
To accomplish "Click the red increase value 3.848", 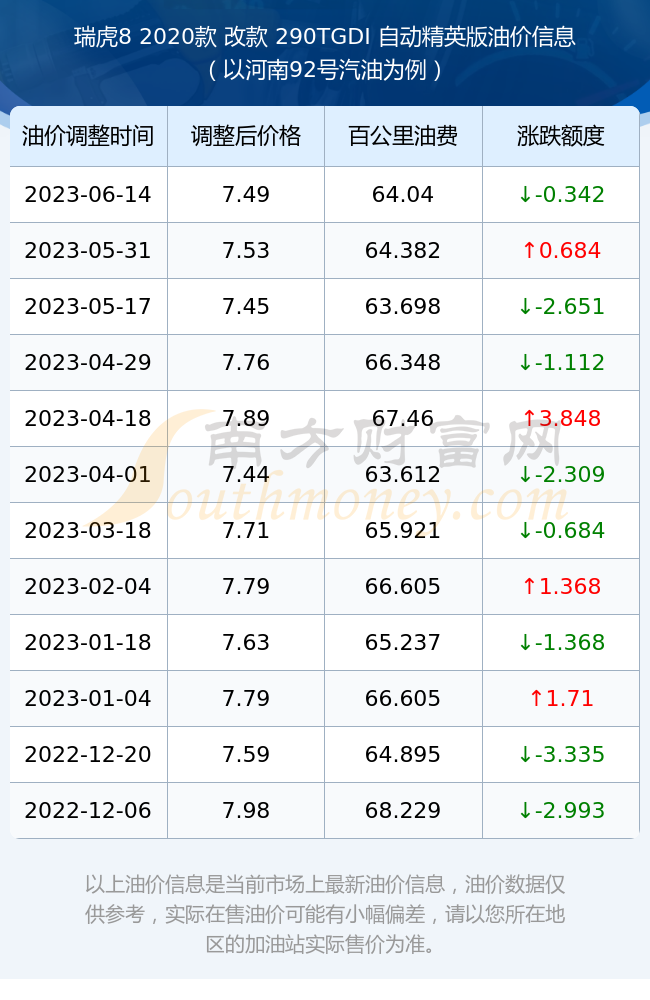I will point(561,418).
